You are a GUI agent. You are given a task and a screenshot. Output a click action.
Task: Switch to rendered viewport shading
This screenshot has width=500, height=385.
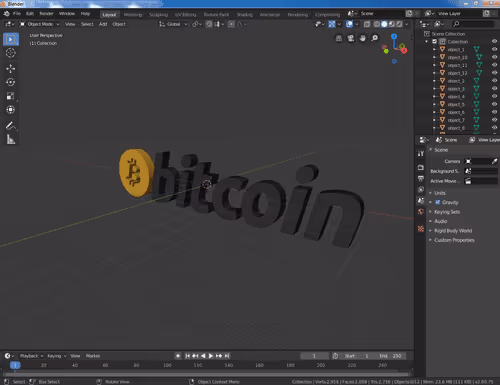tap(399, 24)
